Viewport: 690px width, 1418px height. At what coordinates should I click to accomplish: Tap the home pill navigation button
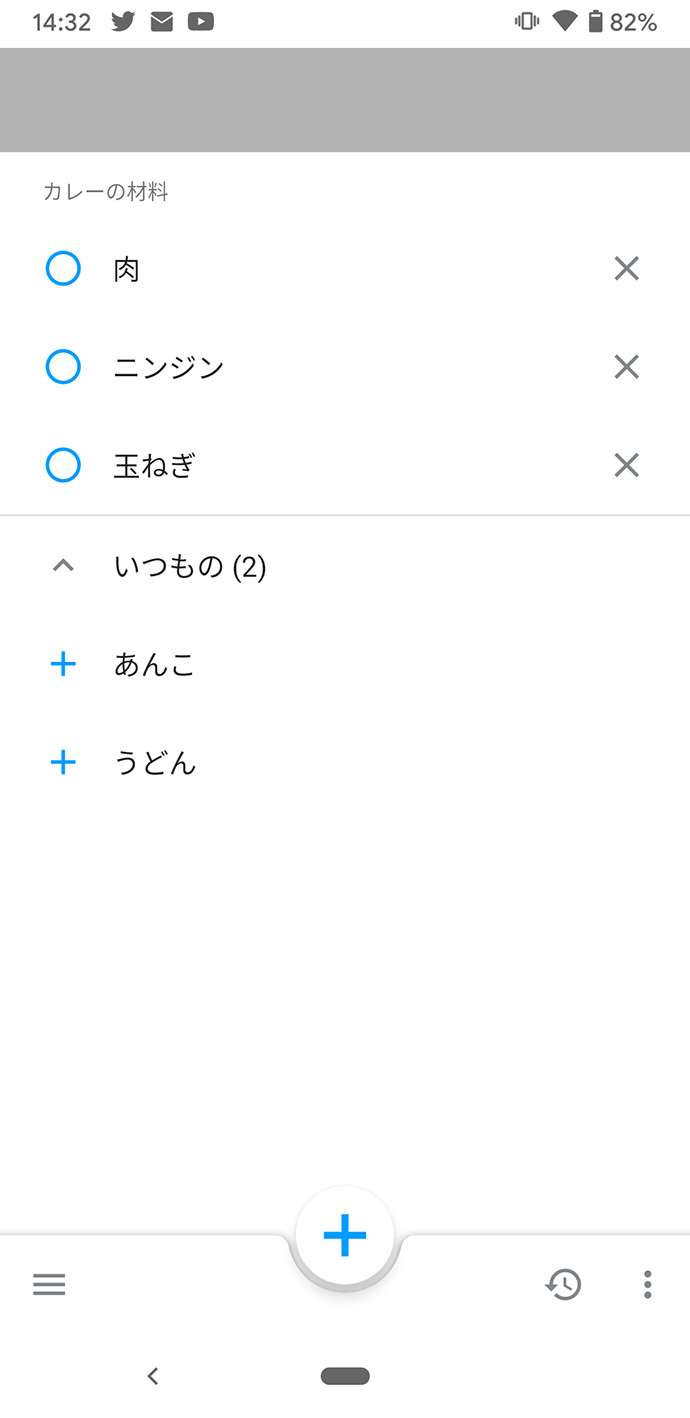345,1376
